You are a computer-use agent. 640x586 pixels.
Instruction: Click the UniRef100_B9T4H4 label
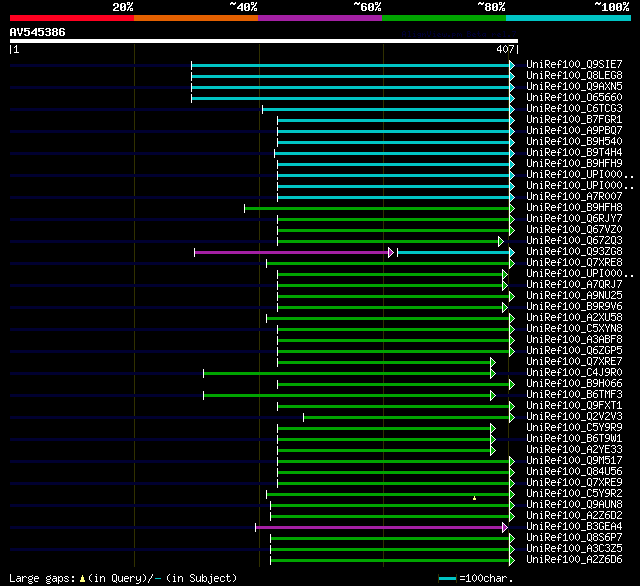574,153
